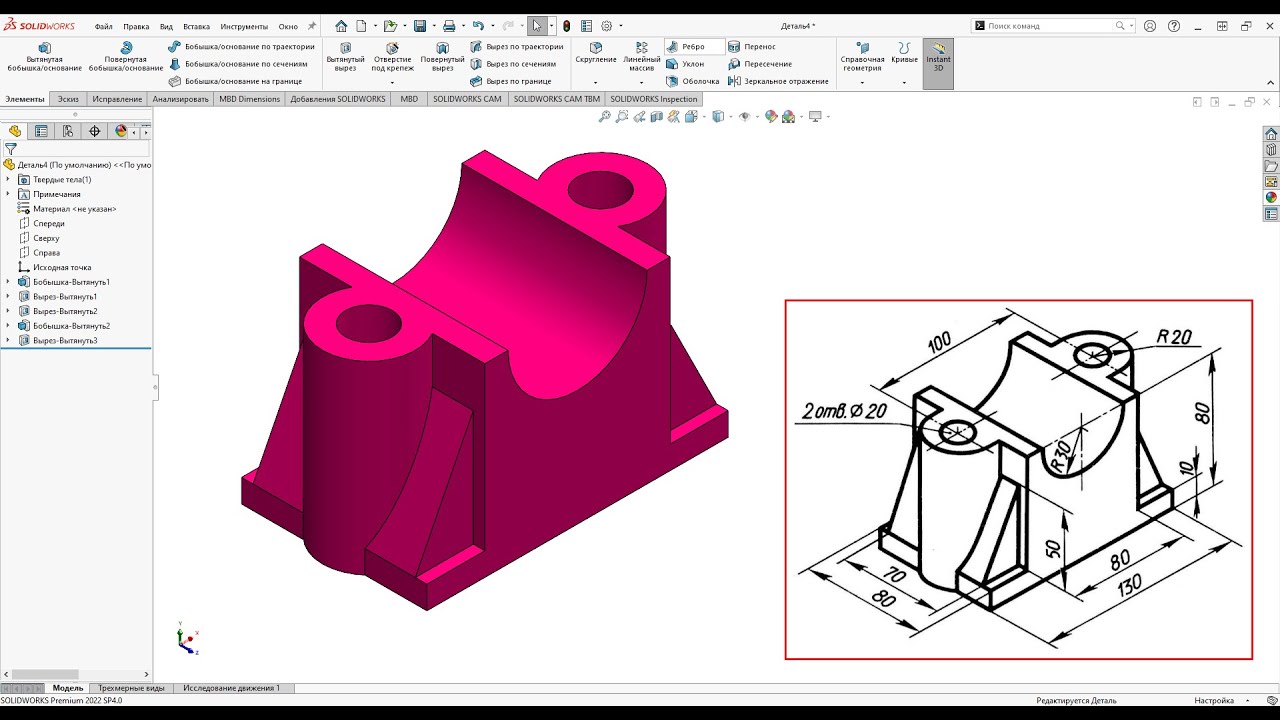Screen dimensions: 1280x720
Task: Toggle the pin icon next to the Окно menu
Action: click(312, 26)
